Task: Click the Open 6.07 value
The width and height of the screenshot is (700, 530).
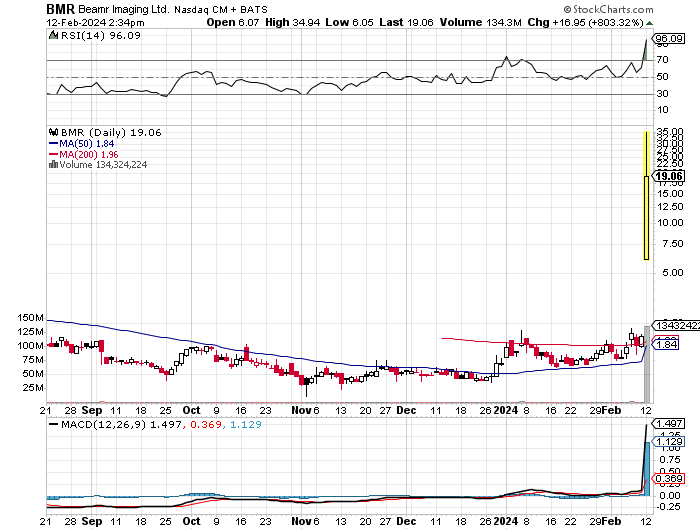Action: pyautogui.click(x=233, y=22)
